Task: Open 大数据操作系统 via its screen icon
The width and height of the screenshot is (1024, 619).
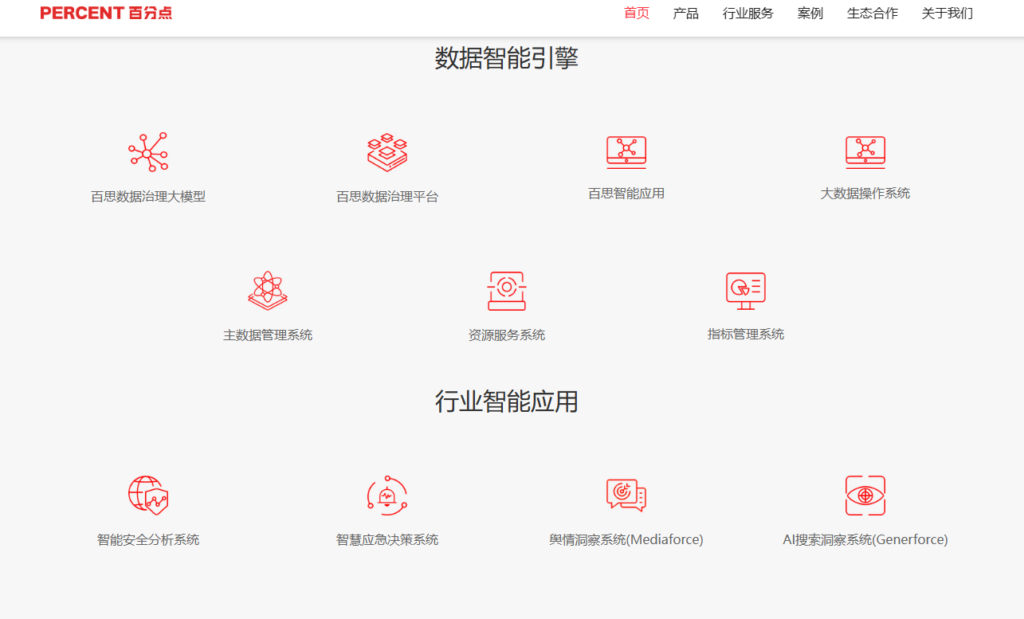Action: 865,151
